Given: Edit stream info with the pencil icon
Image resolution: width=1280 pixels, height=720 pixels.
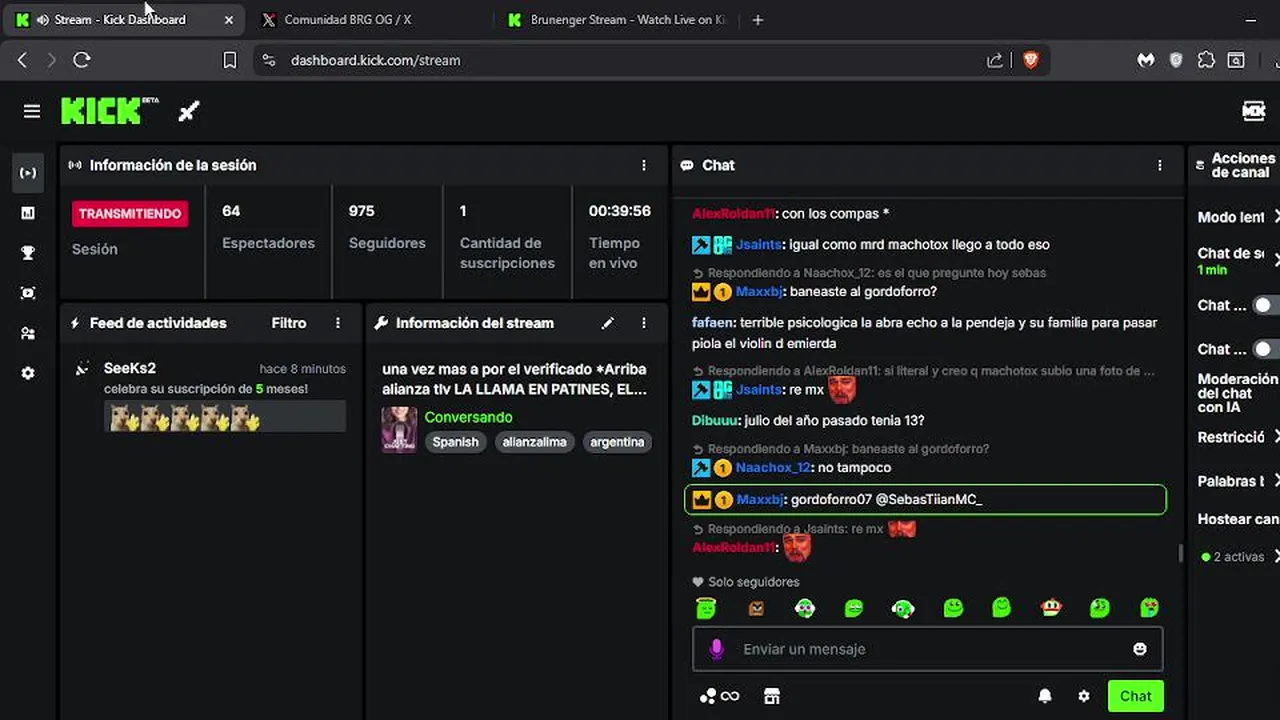Looking at the screenshot, I should [607, 323].
